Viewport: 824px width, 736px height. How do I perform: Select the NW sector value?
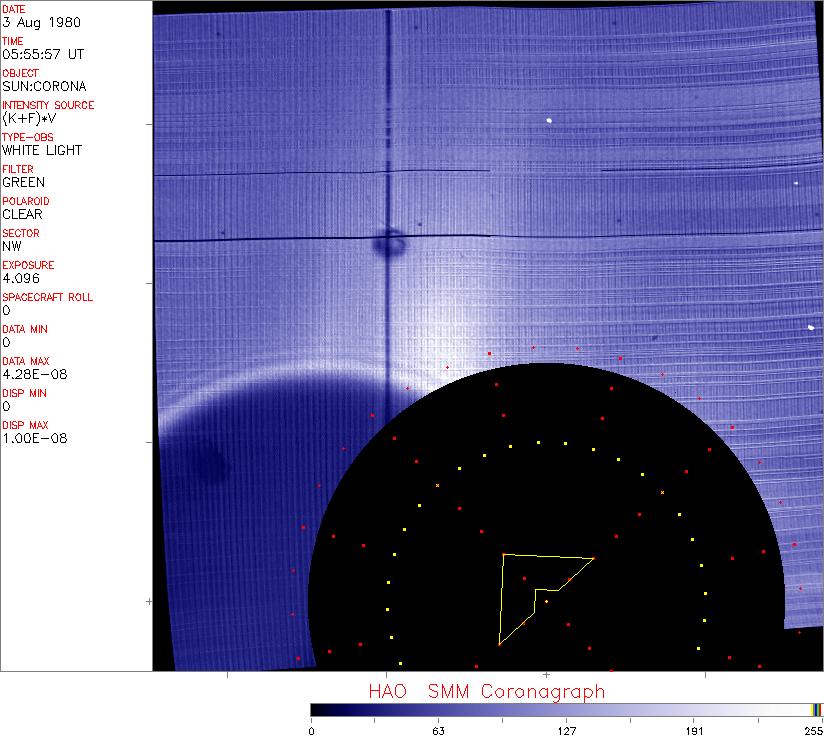(x=12, y=246)
